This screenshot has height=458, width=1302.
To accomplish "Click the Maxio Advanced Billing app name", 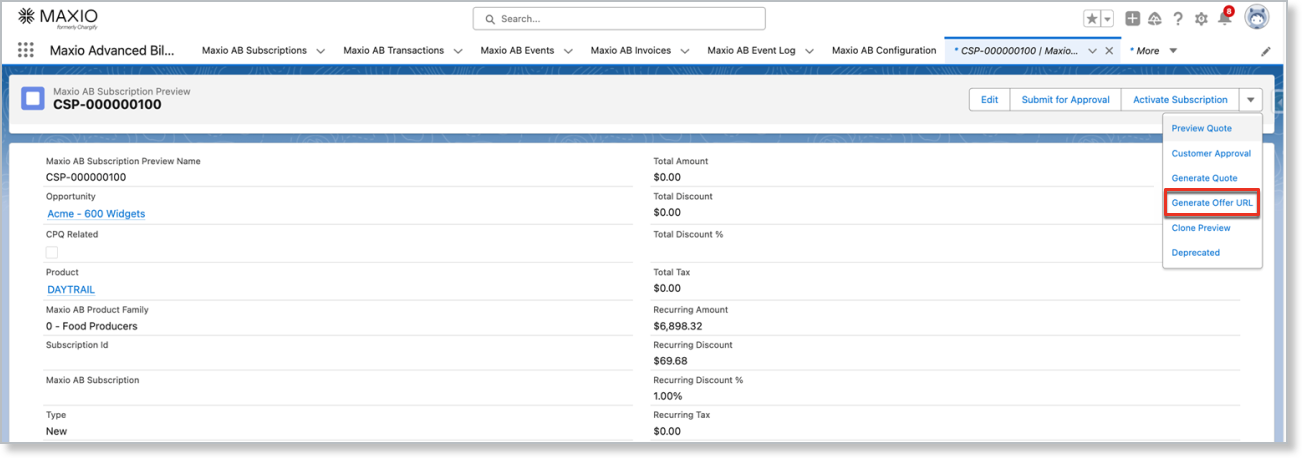I will point(111,50).
